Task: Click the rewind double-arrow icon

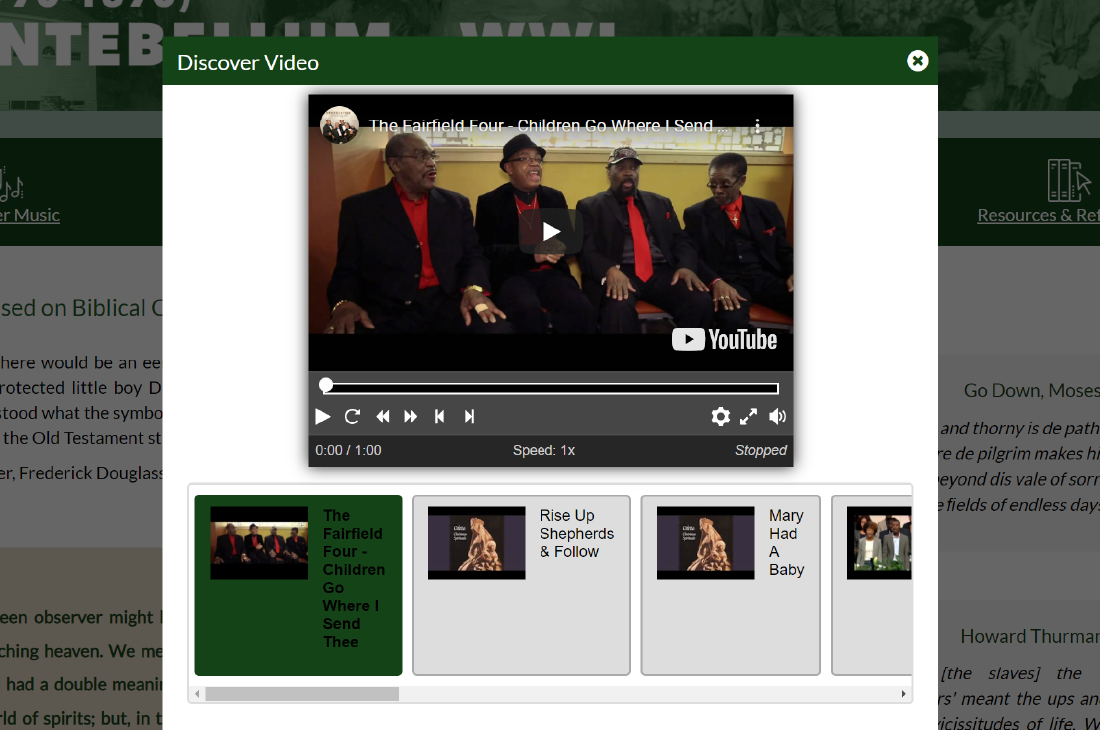Action: coord(382,417)
